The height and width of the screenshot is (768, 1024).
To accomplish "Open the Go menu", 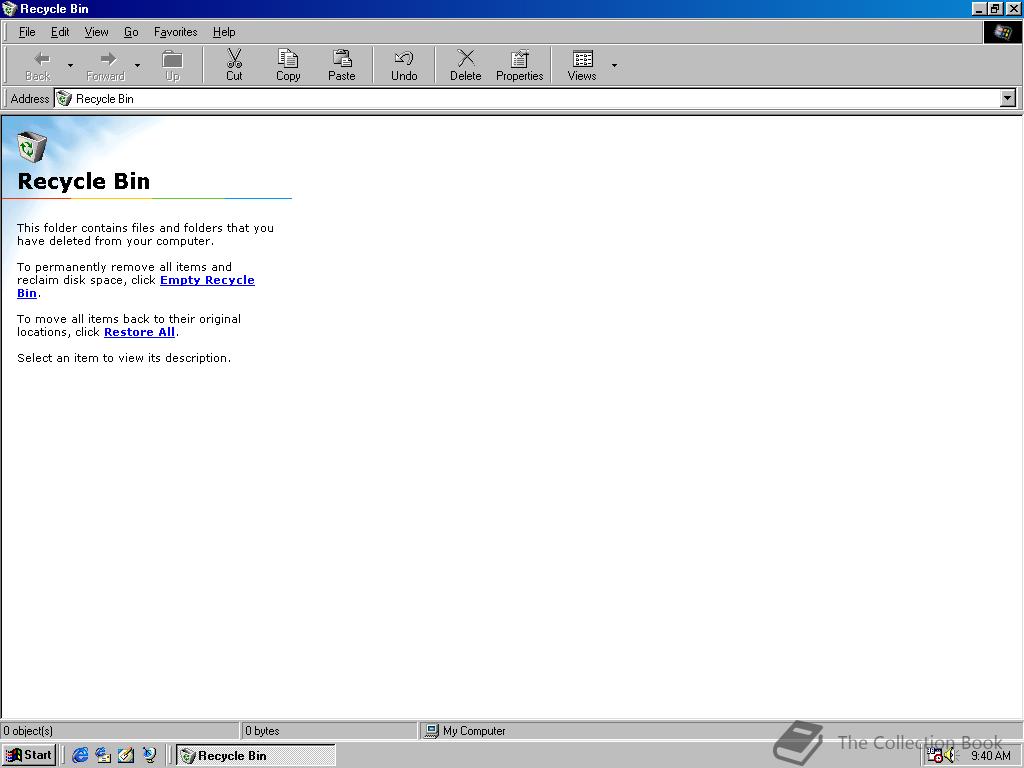I will (x=131, y=32).
